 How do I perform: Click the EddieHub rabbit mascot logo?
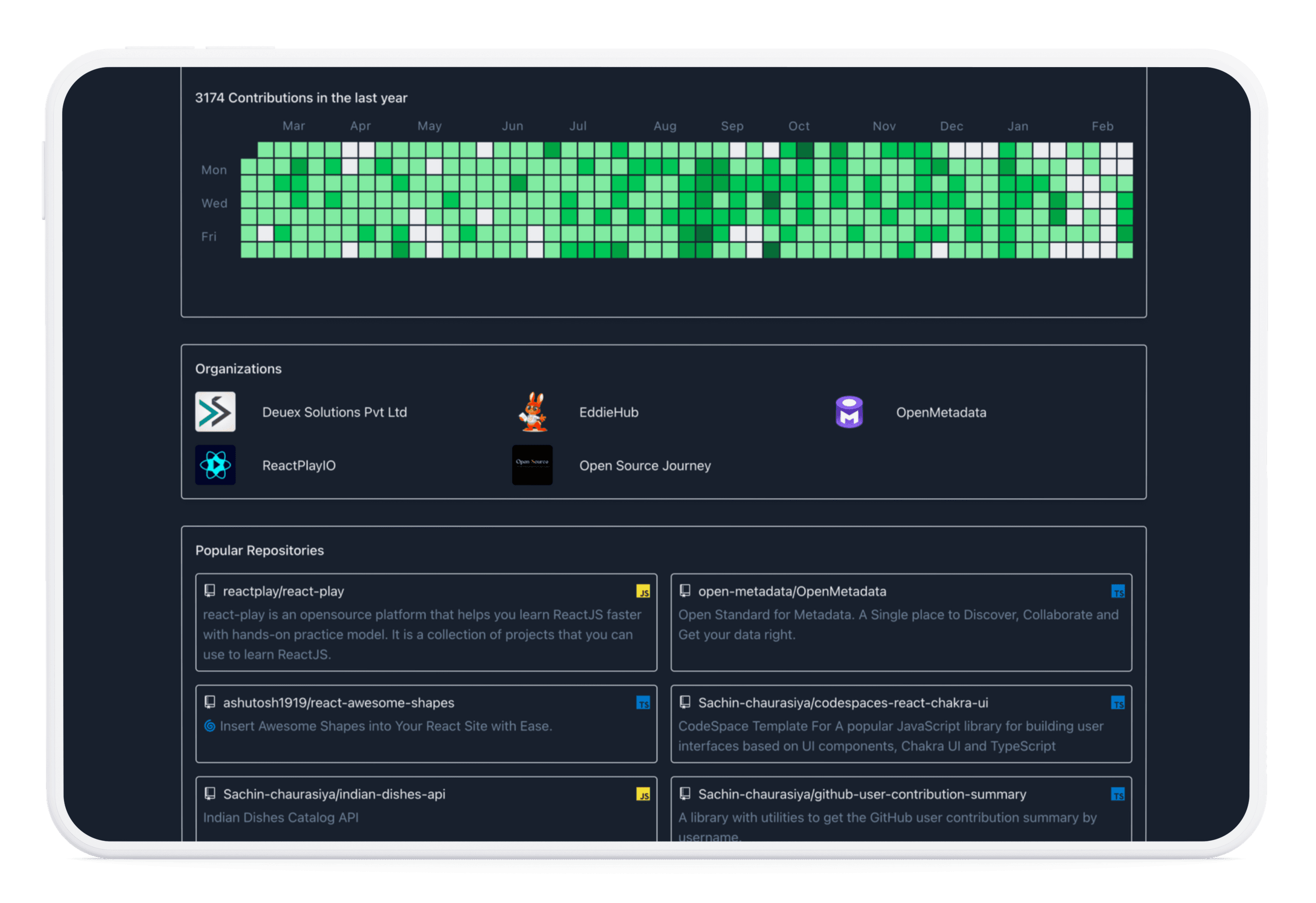pyautogui.click(x=532, y=412)
